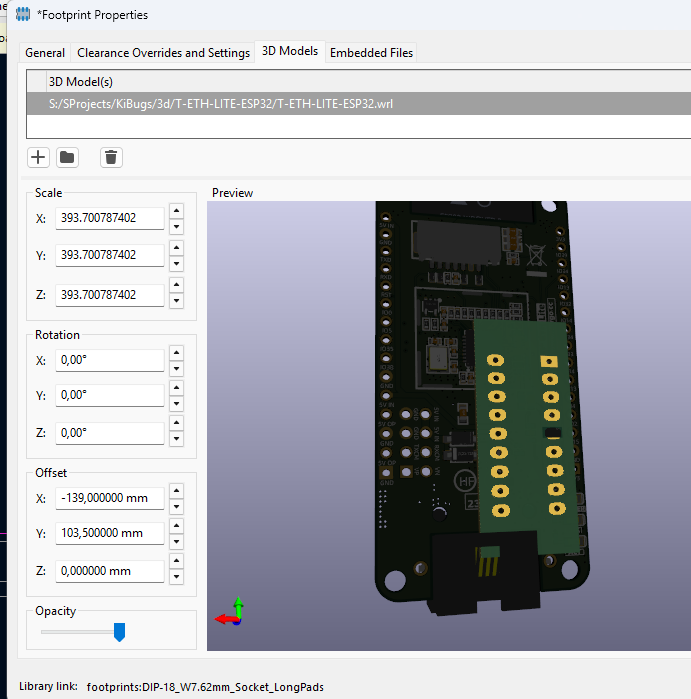Decrease Offset Z with down arrow

coord(177,577)
